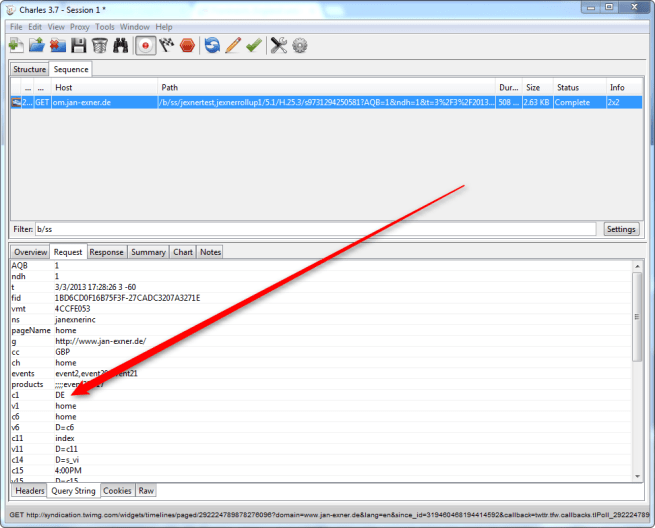
Task: Sort by the Status column header
Action: coord(580,87)
